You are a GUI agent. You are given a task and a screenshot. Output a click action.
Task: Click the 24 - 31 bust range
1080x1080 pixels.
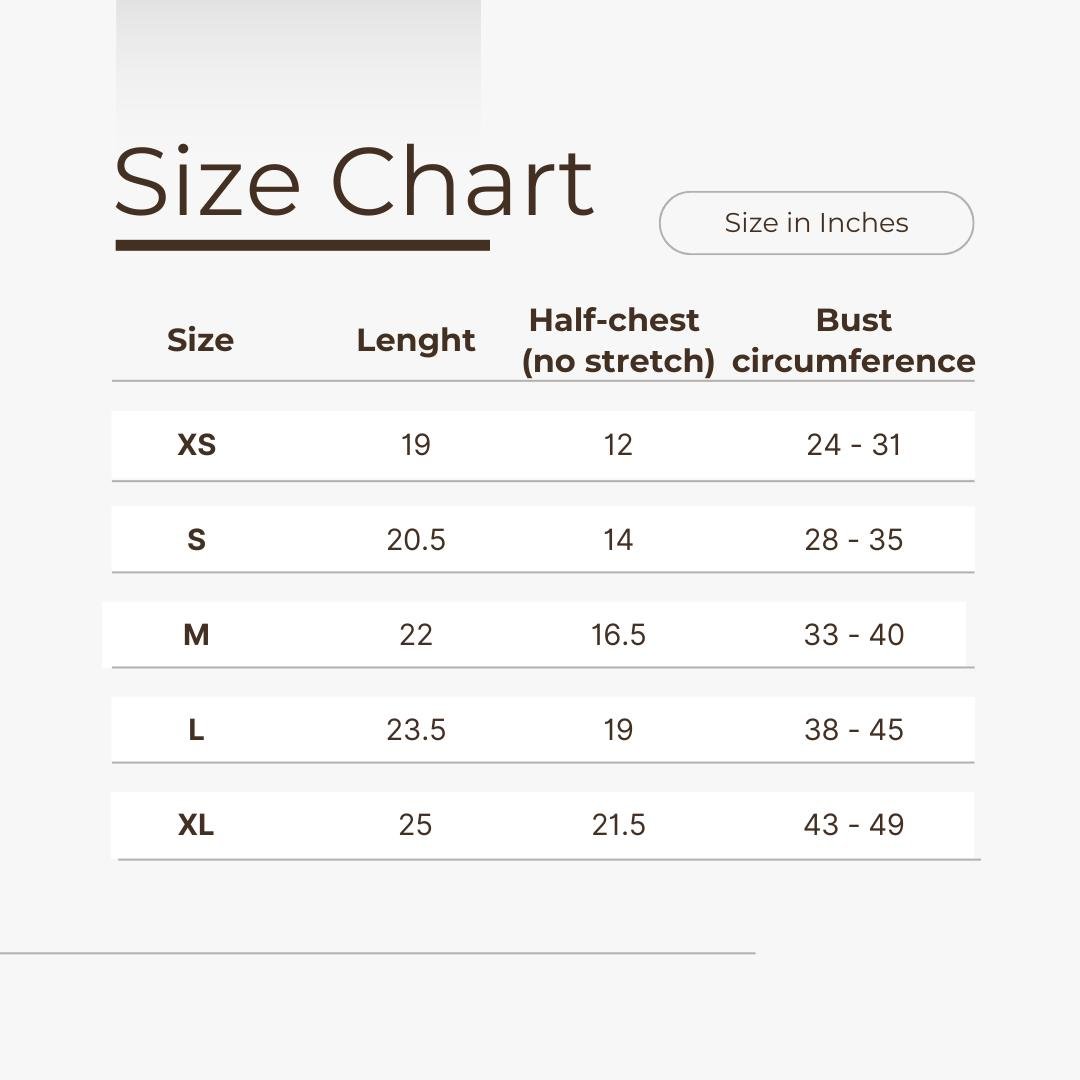pos(854,445)
